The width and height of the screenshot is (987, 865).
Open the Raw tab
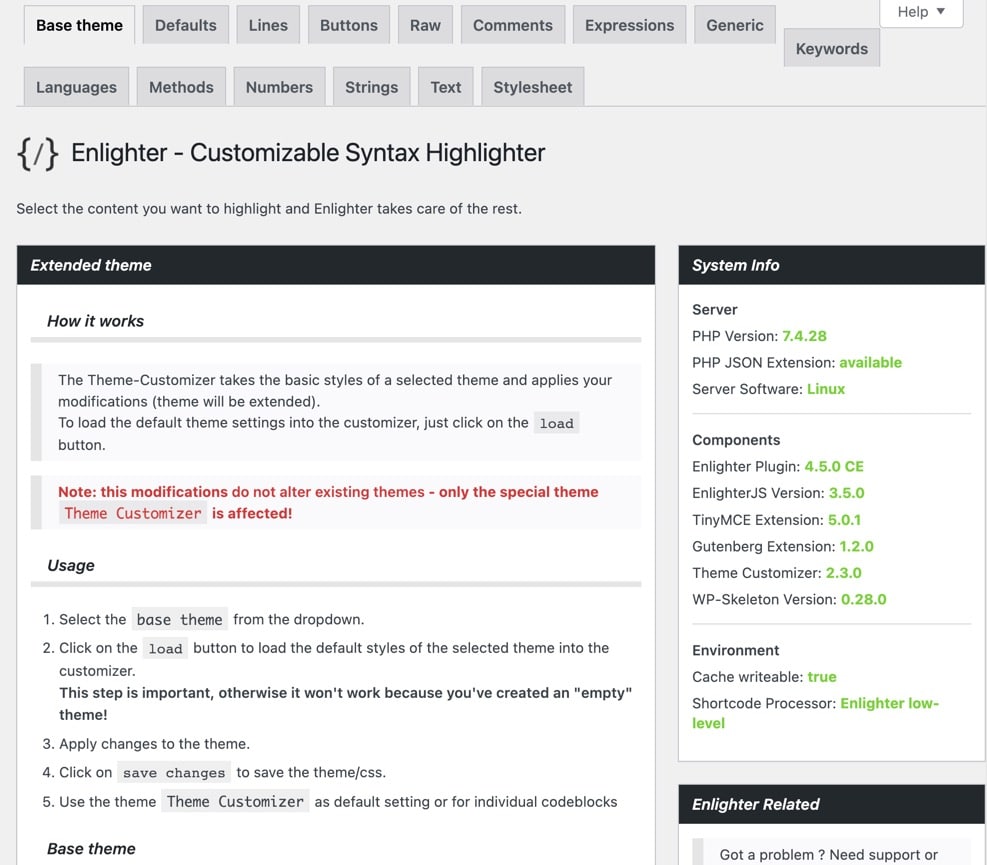point(425,25)
